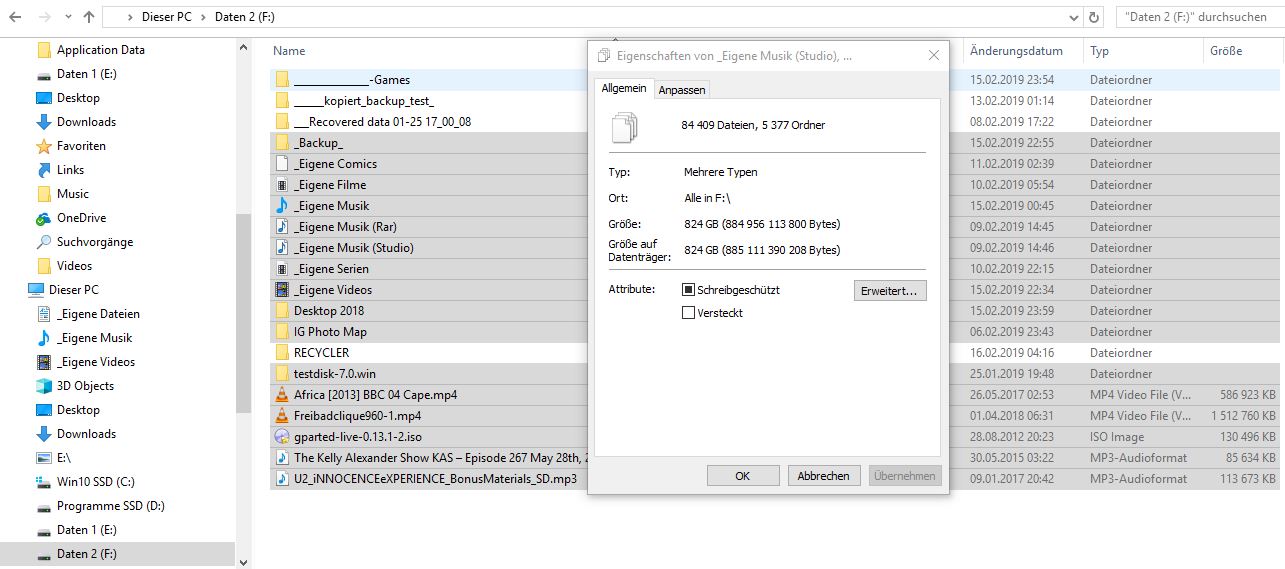
Task: Click the _Eigene Musik note icon in file list
Action: [282, 206]
